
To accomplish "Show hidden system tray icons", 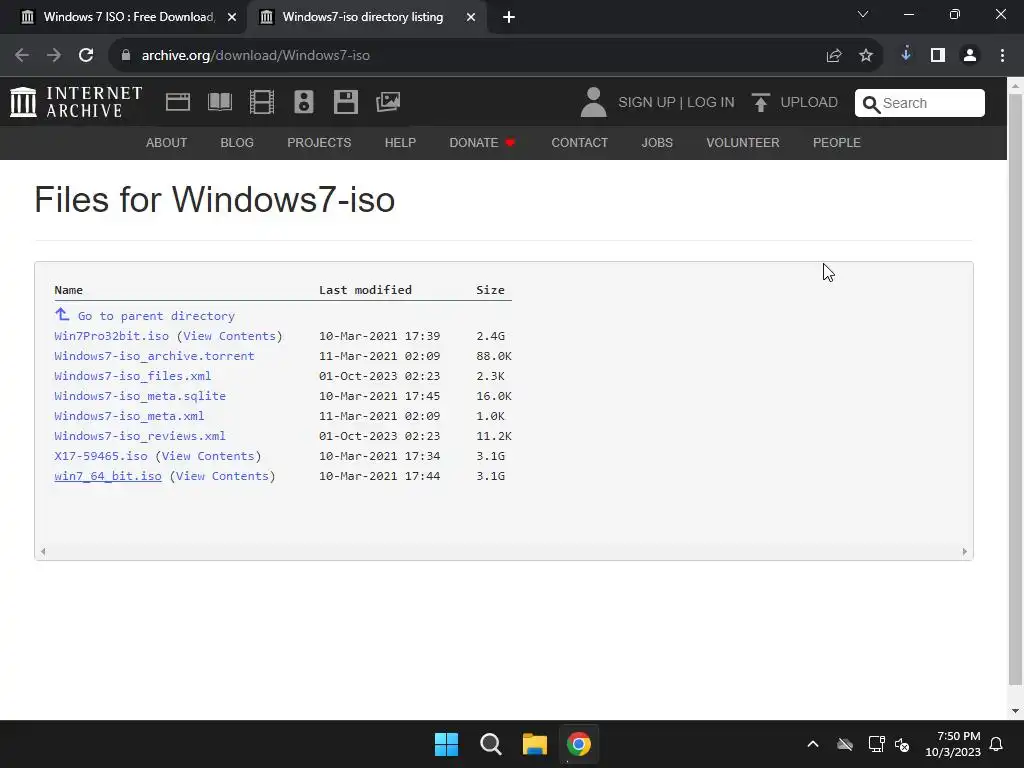I will click(813, 744).
